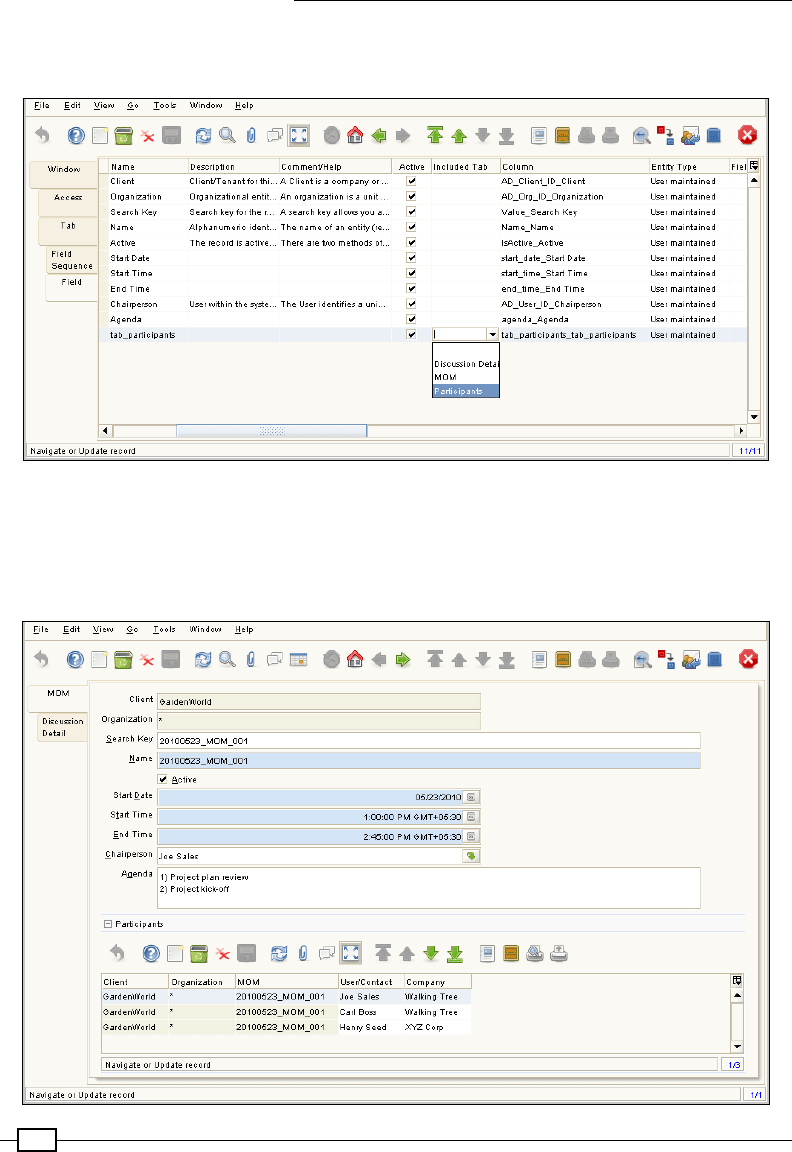Click the red Delete record icon in the upper toolbar
The width and height of the screenshot is (792, 1152).
(x=147, y=135)
